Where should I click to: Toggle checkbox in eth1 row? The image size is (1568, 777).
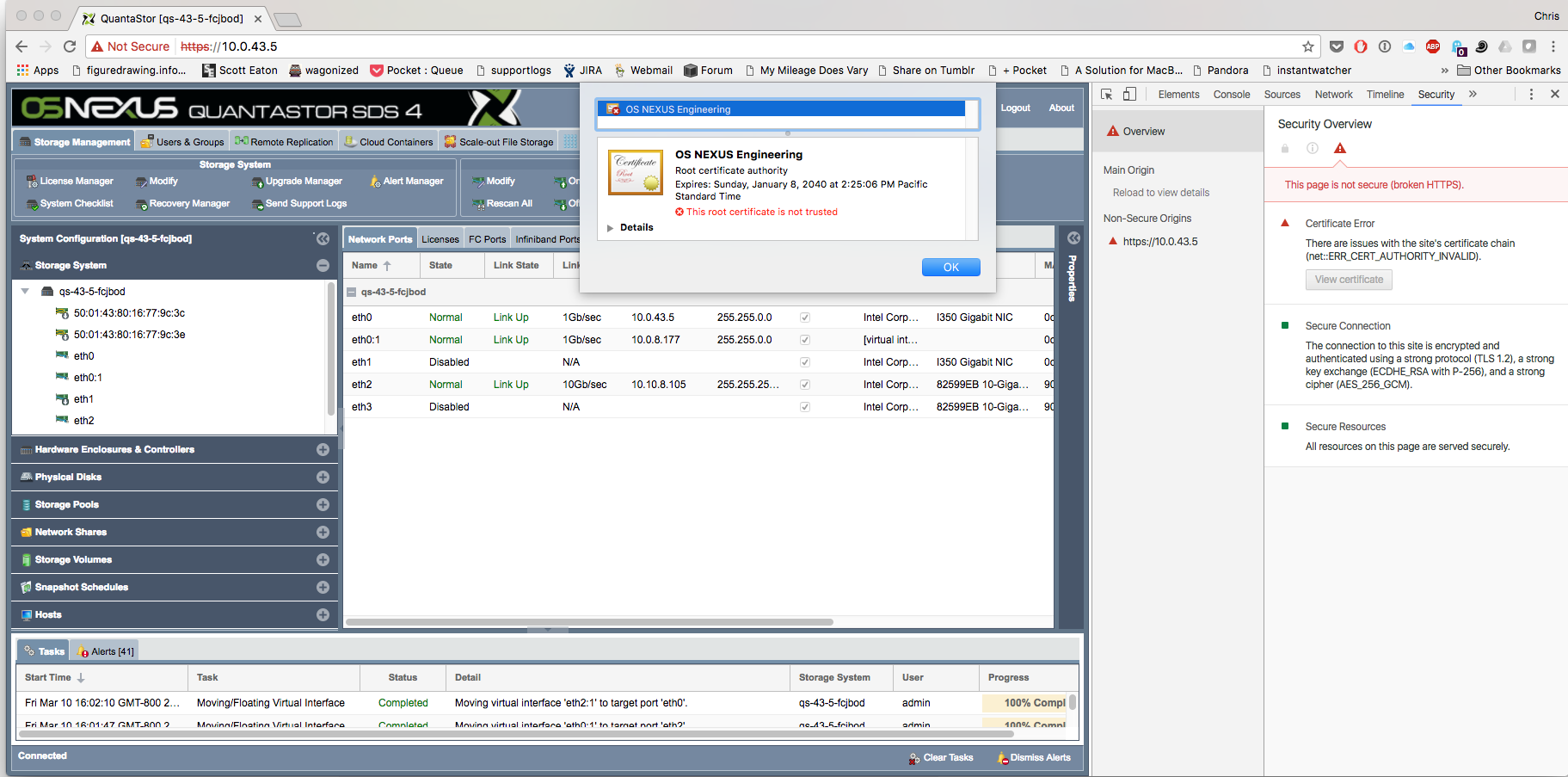[x=805, y=362]
